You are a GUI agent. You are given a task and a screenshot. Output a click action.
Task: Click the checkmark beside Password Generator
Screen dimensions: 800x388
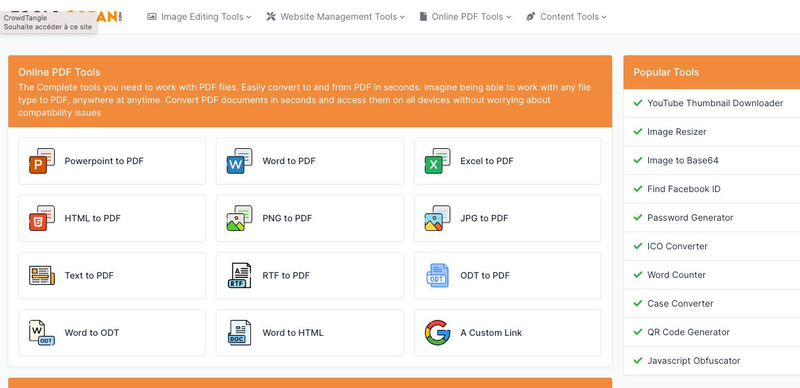[x=637, y=217]
